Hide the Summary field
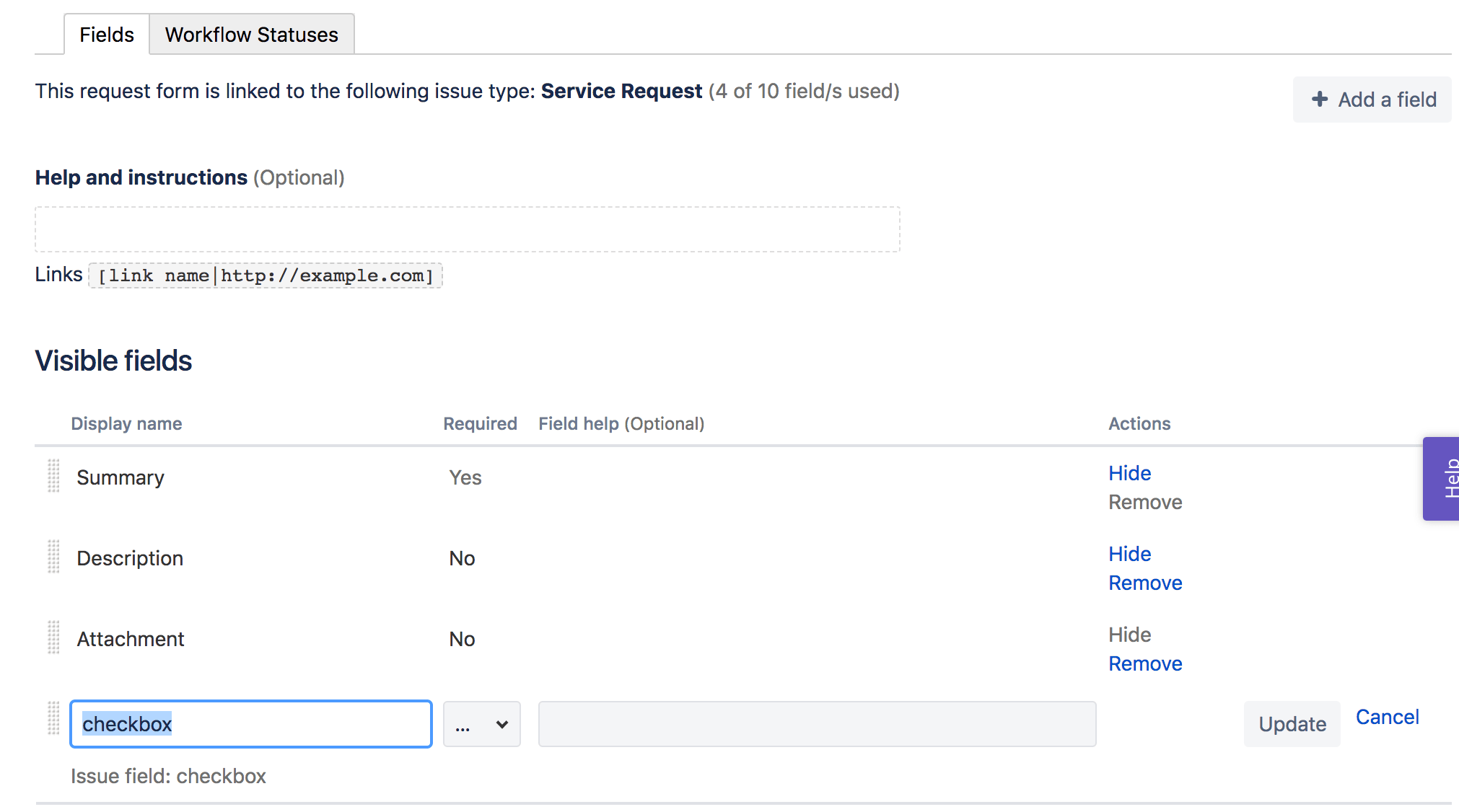Screen dimensions: 1459x812 tap(1129, 473)
